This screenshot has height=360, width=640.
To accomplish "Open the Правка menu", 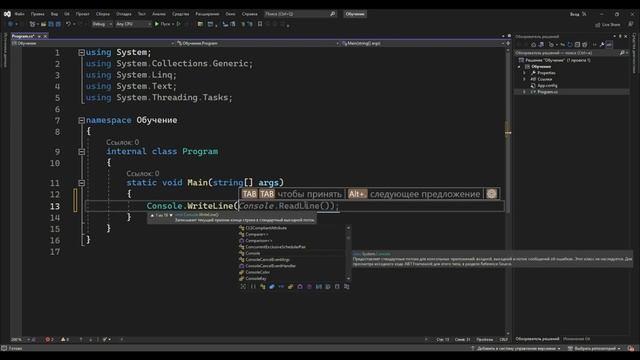I will tap(38, 14).
